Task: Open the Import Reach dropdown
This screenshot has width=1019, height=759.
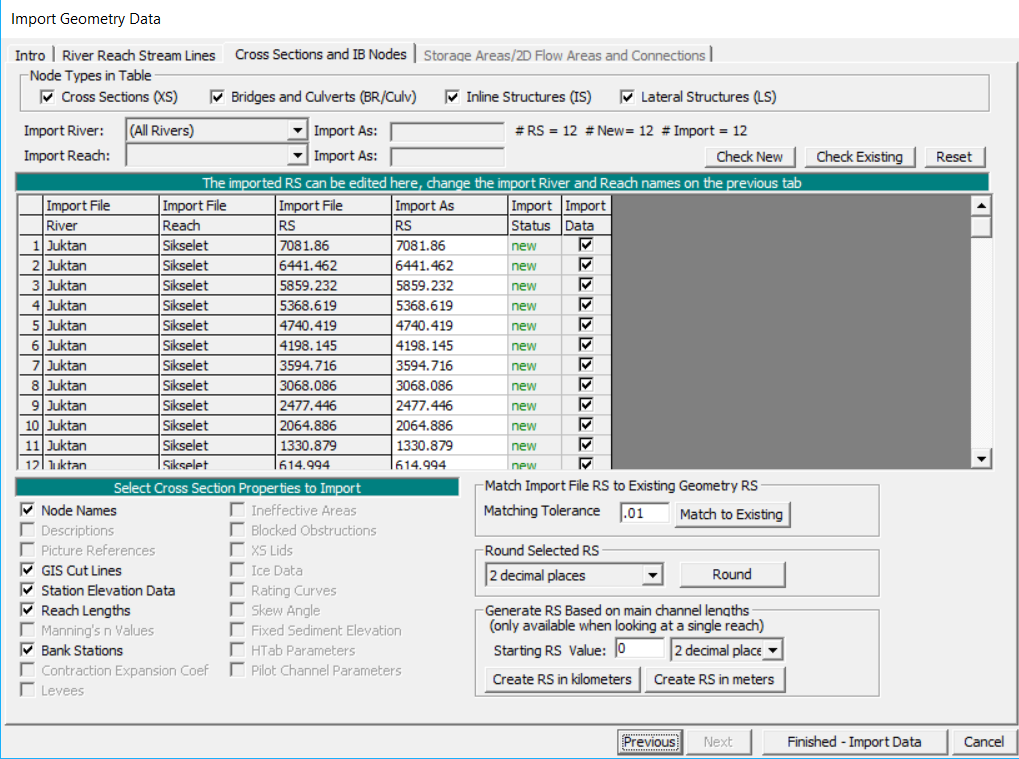Action: tap(297, 156)
